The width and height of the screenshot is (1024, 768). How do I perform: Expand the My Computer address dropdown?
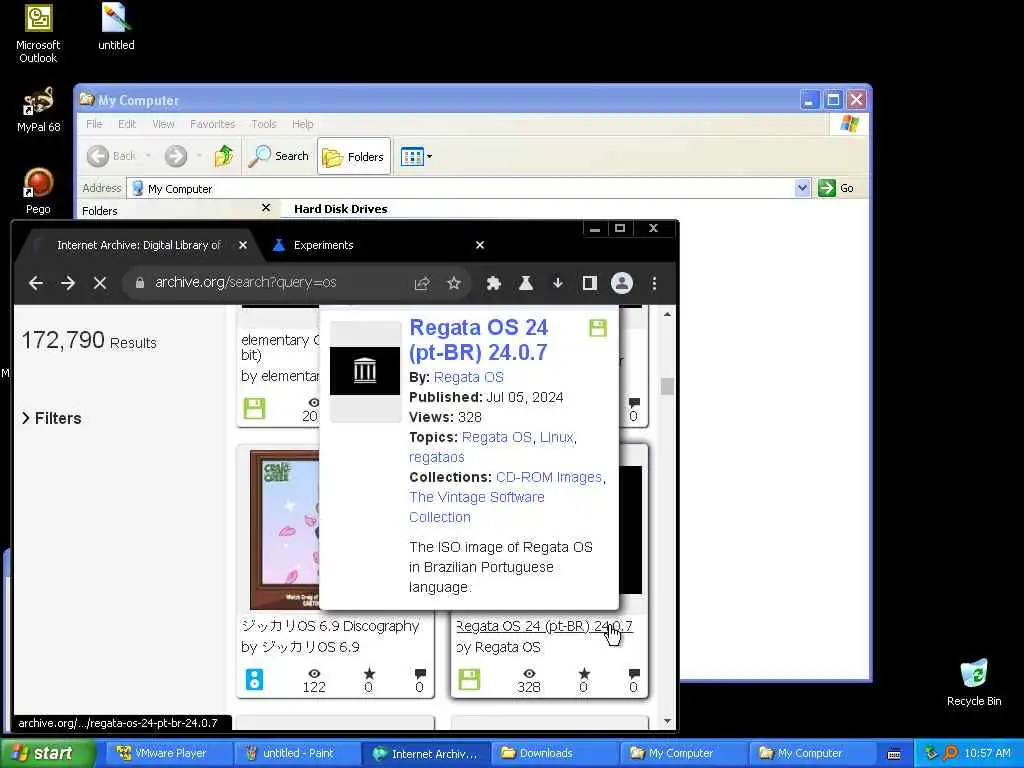tap(803, 188)
